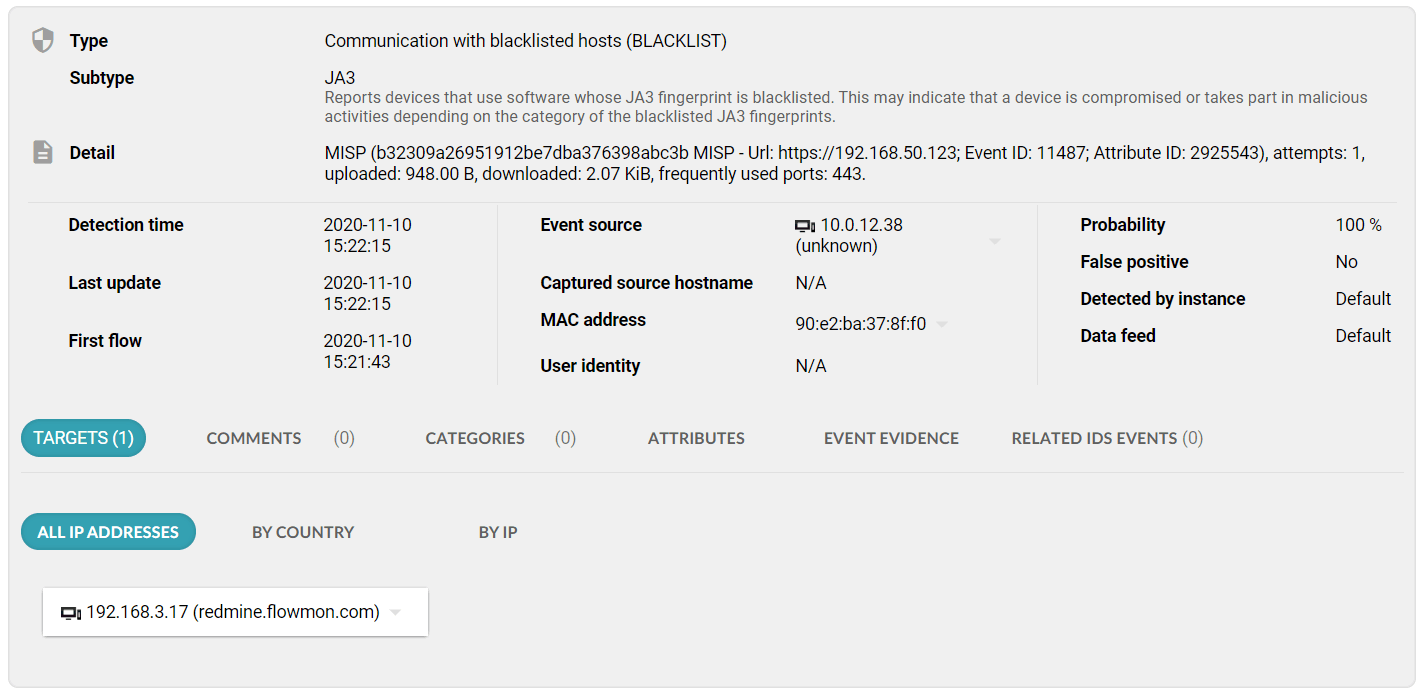Open the MAC address dropdown arrow
Screen dimensions: 1423x697
coord(942,324)
